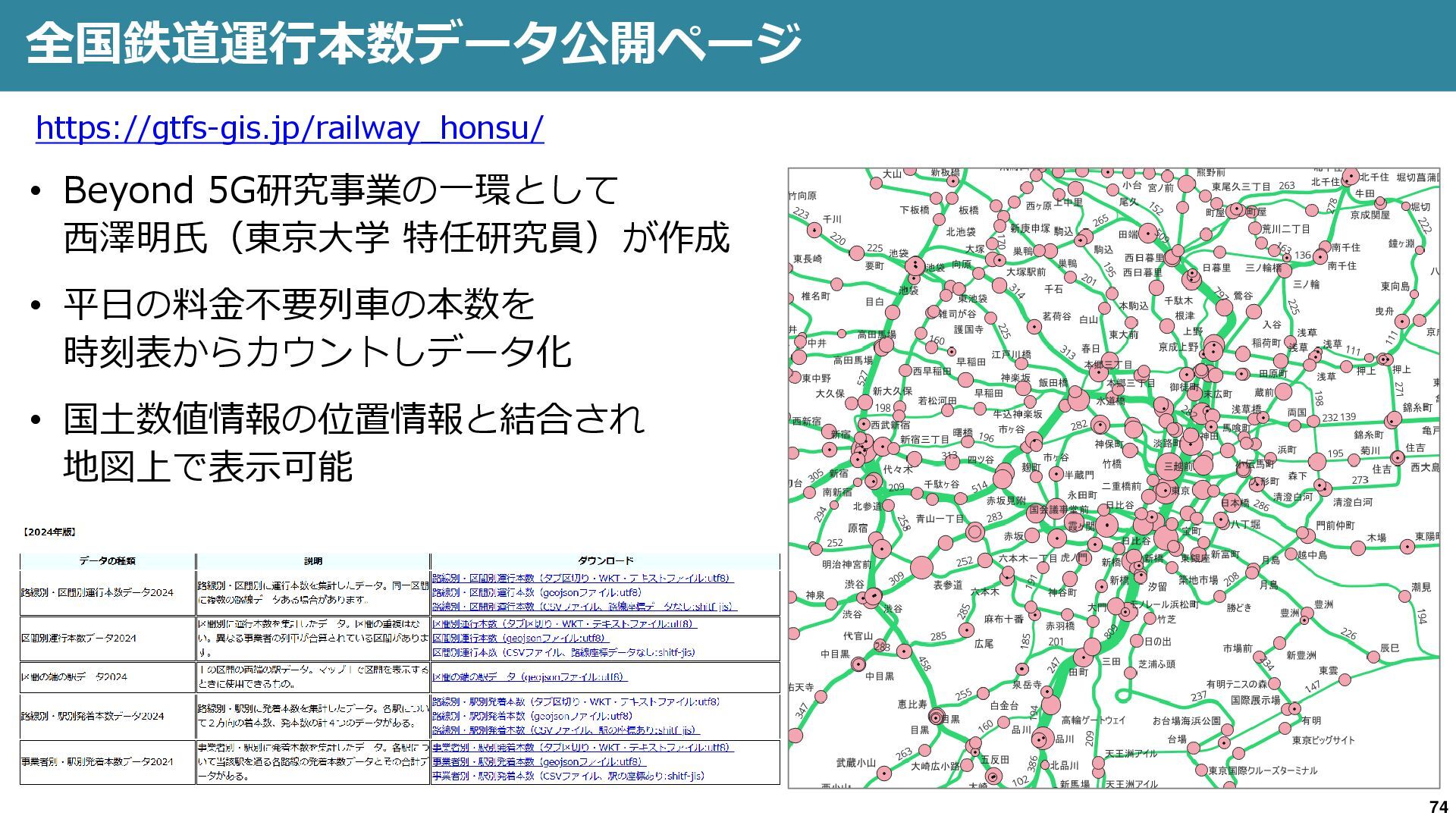Viewport: 1456px width, 819px height.
Task: Click the 高輪ゲートウェイ station label on map
Action: coord(1093,720)
